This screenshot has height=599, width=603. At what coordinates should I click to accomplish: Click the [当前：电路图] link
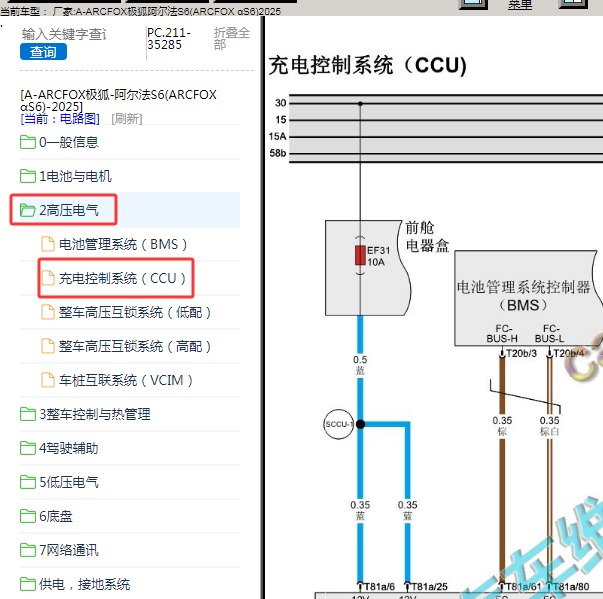[x=60, y=119]
